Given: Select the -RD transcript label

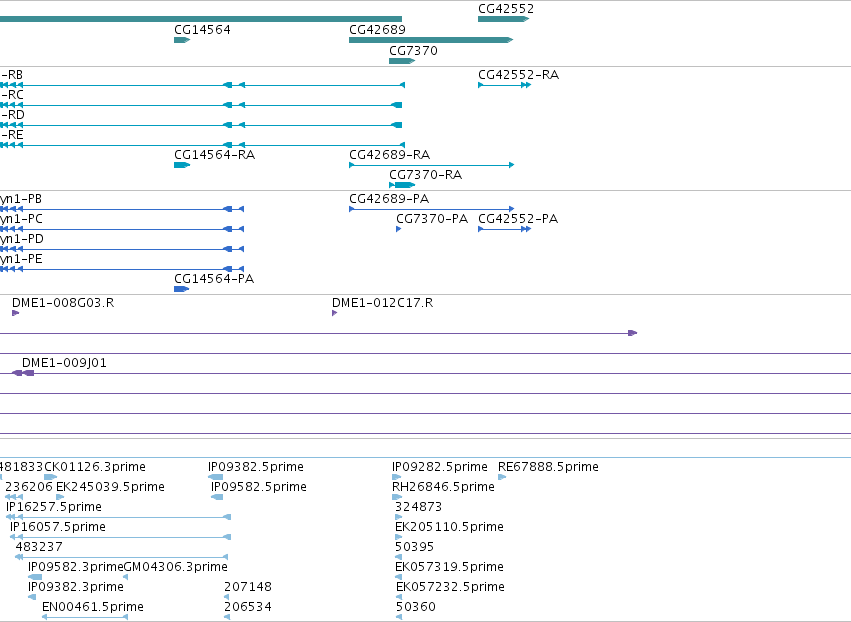Looking at the screenshot, I should (x=12, y=115).
